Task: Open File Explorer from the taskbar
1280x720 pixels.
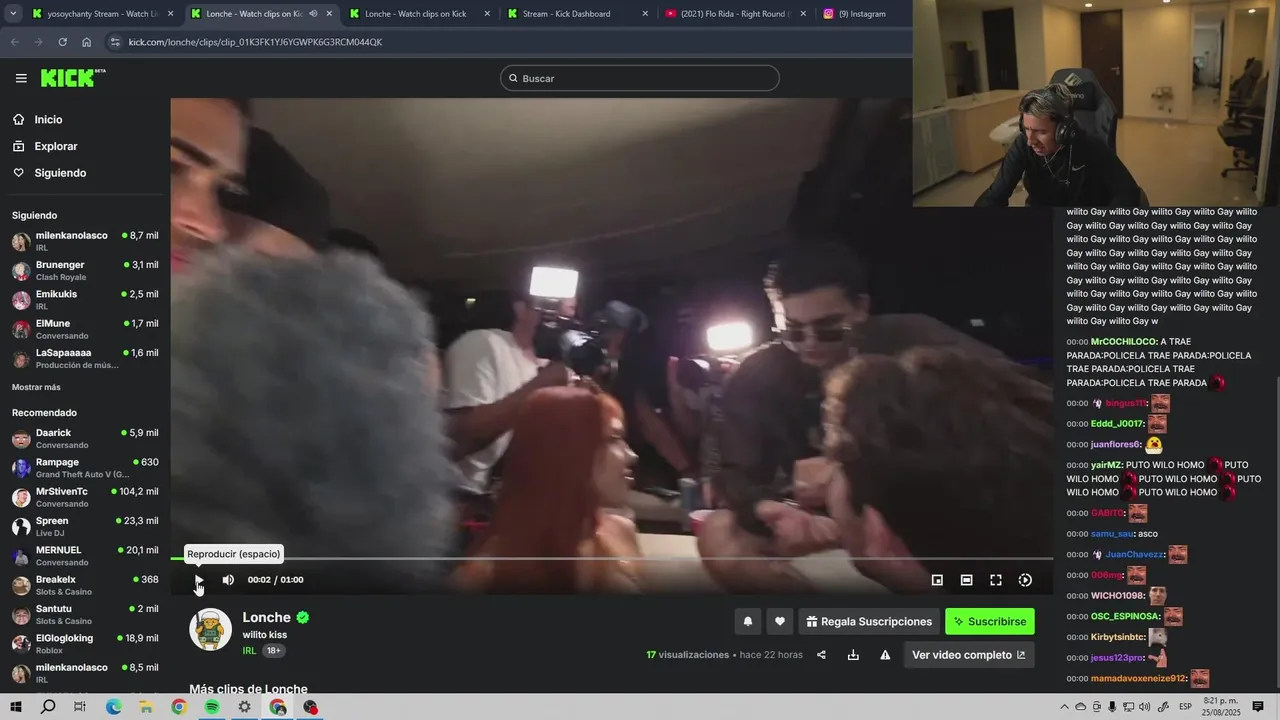Action: click(146, 707)
